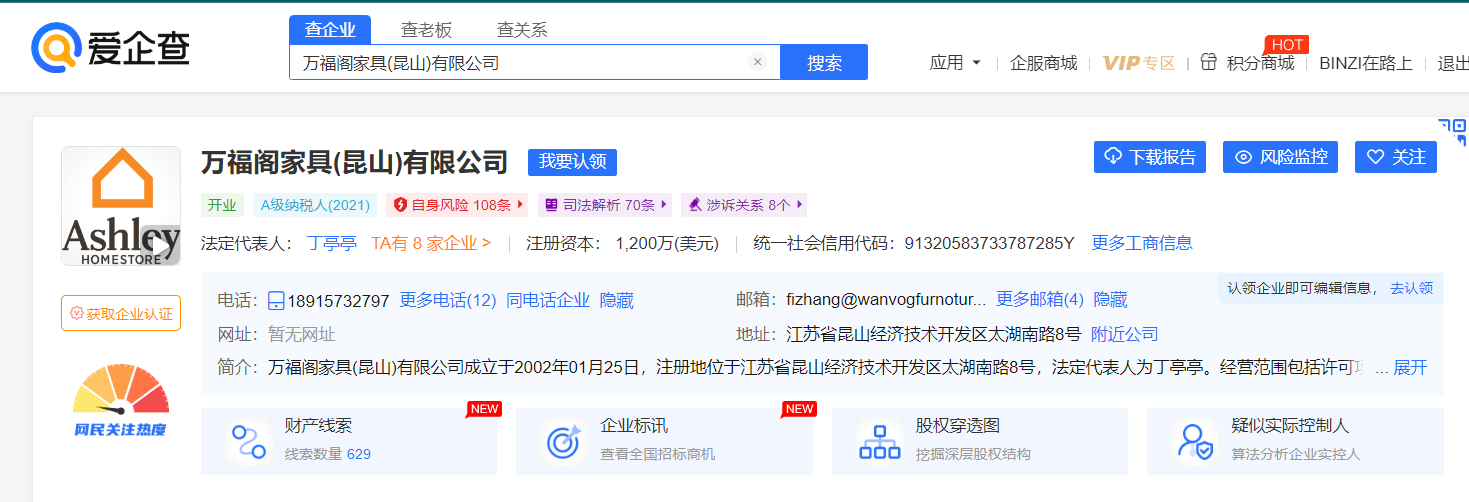
Task: Play the Ashley Homestore logo video thumbnail
Action: [x=121, y=206]
